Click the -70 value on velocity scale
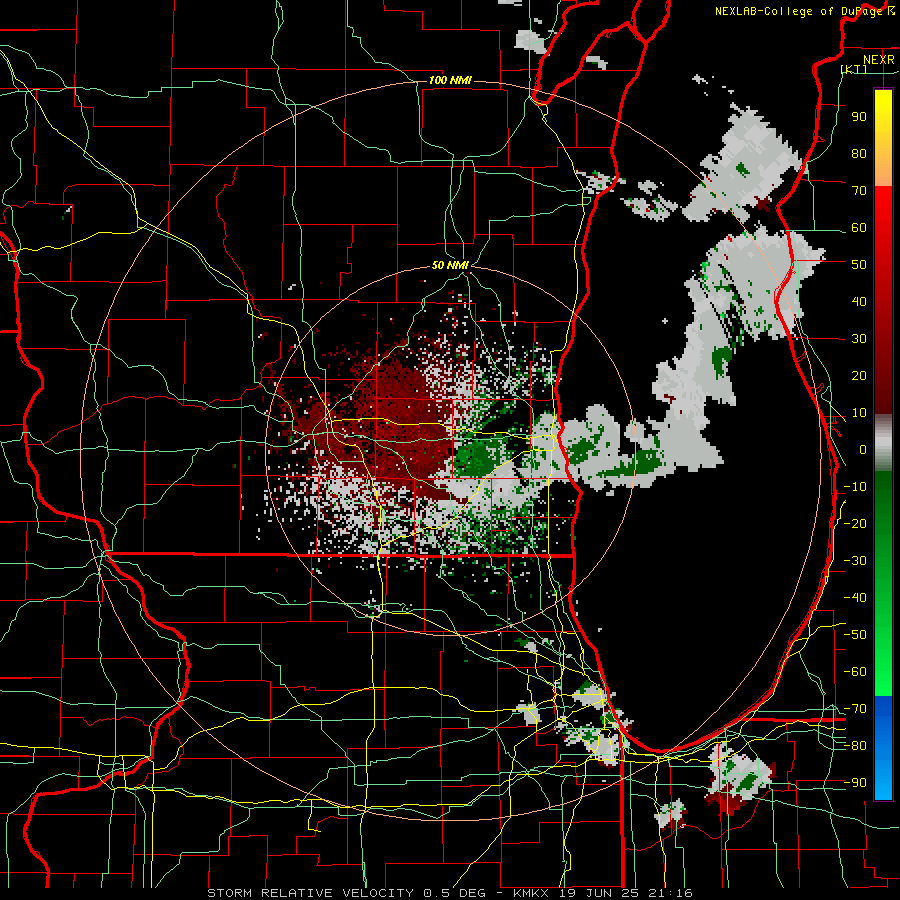This screenshot has height=900, width=900. click(x=855, y=709)
